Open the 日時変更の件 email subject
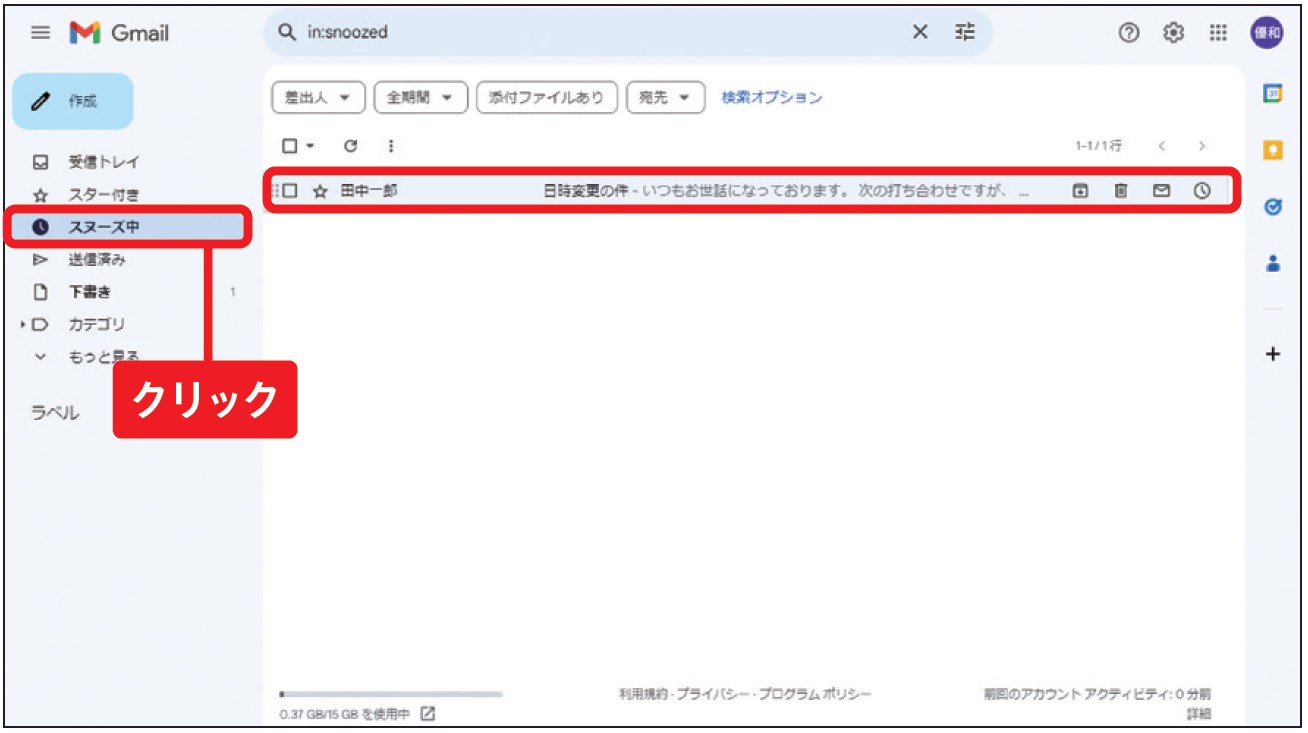The image size is (1308, 733). (x=585, y=190)
